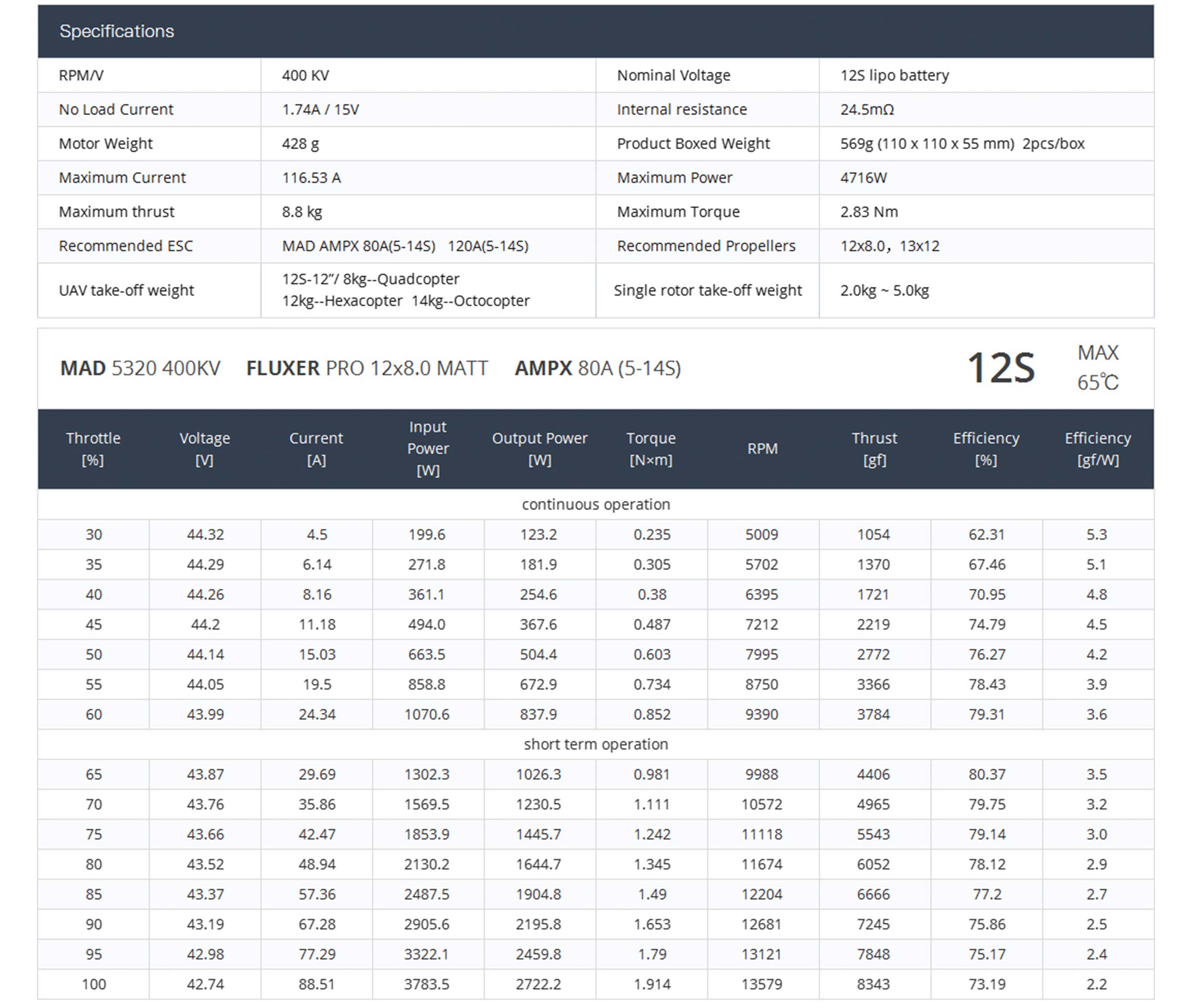Click the Throttle [%] column header
This screenshot has height=1008, width=1191.
pos(93,449)
